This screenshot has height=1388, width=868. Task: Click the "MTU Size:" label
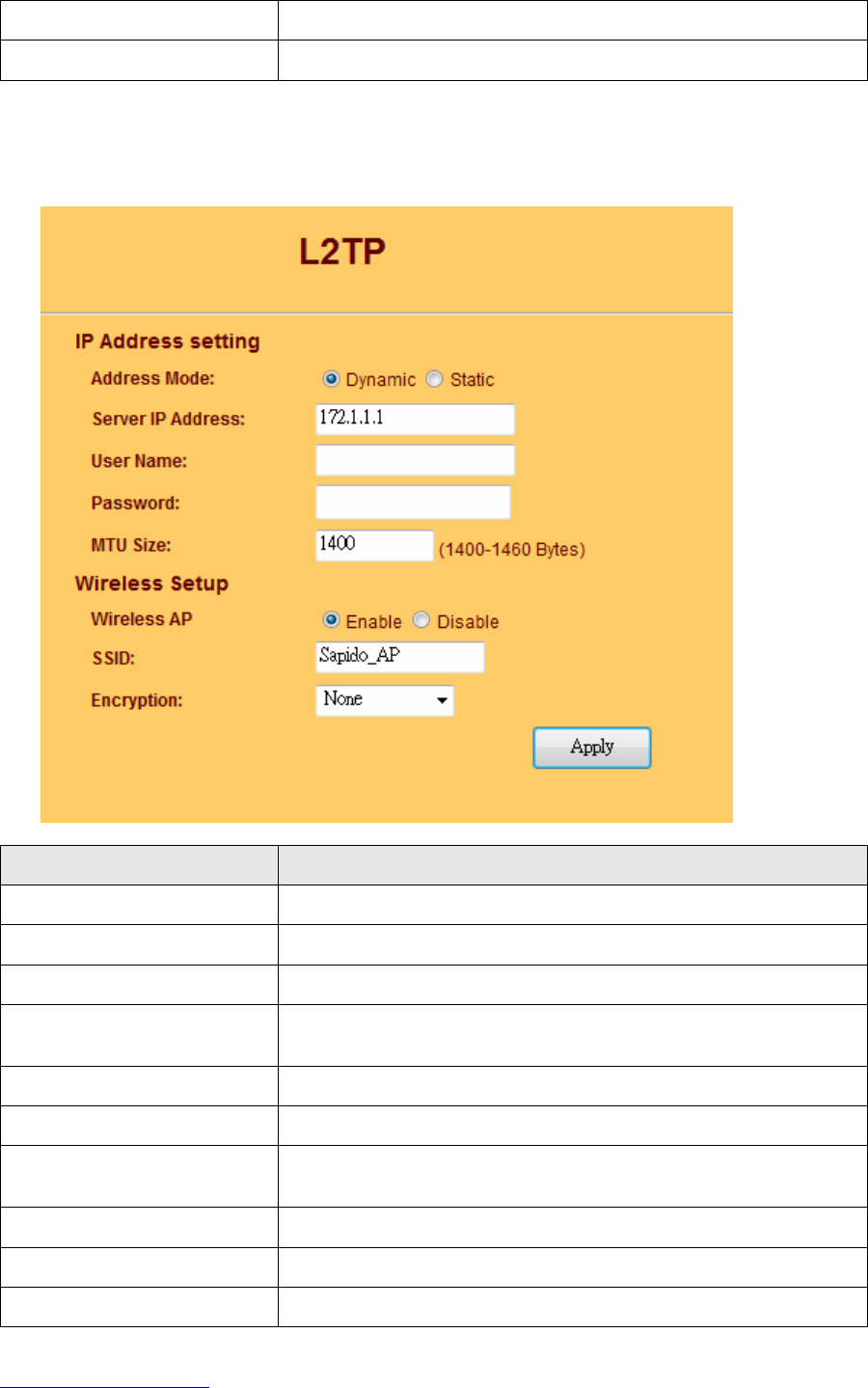(131, 545)
